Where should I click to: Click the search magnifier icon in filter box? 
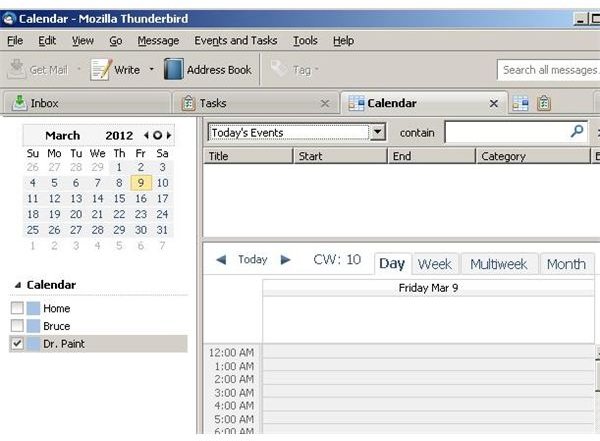577,131
